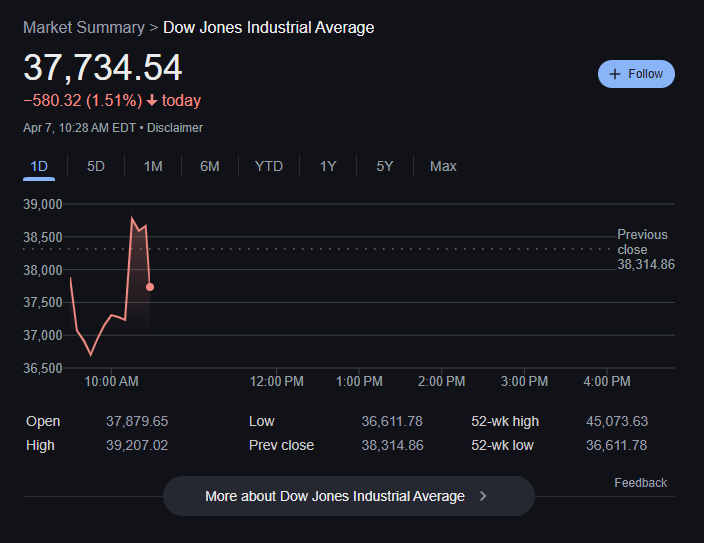This screenshot has width=704, height=543.
Task: Click the 52-wk high value 45,073.63
Action: [617, 421]
